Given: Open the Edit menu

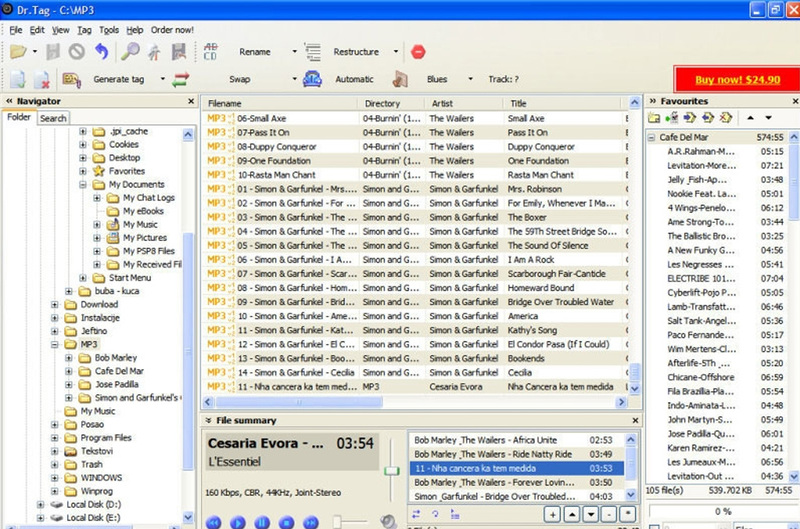Looking at the screenshot, I should (x=37, y=30).
